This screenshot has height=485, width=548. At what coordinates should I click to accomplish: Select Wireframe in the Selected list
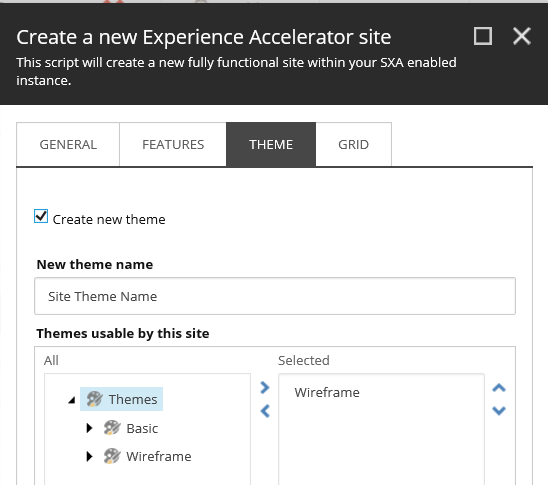tap(327, 392)
